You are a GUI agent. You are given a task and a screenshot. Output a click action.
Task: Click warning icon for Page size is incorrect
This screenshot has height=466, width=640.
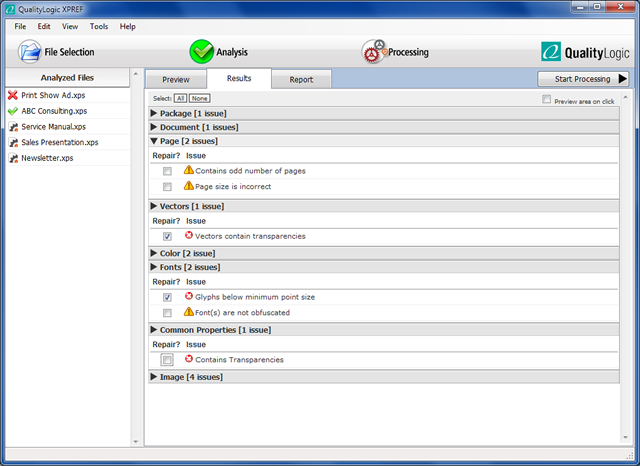[x=189, y=186]
